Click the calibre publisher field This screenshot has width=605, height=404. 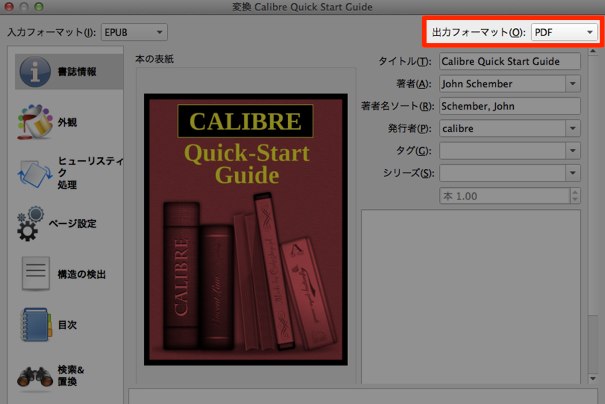(502, 128)
